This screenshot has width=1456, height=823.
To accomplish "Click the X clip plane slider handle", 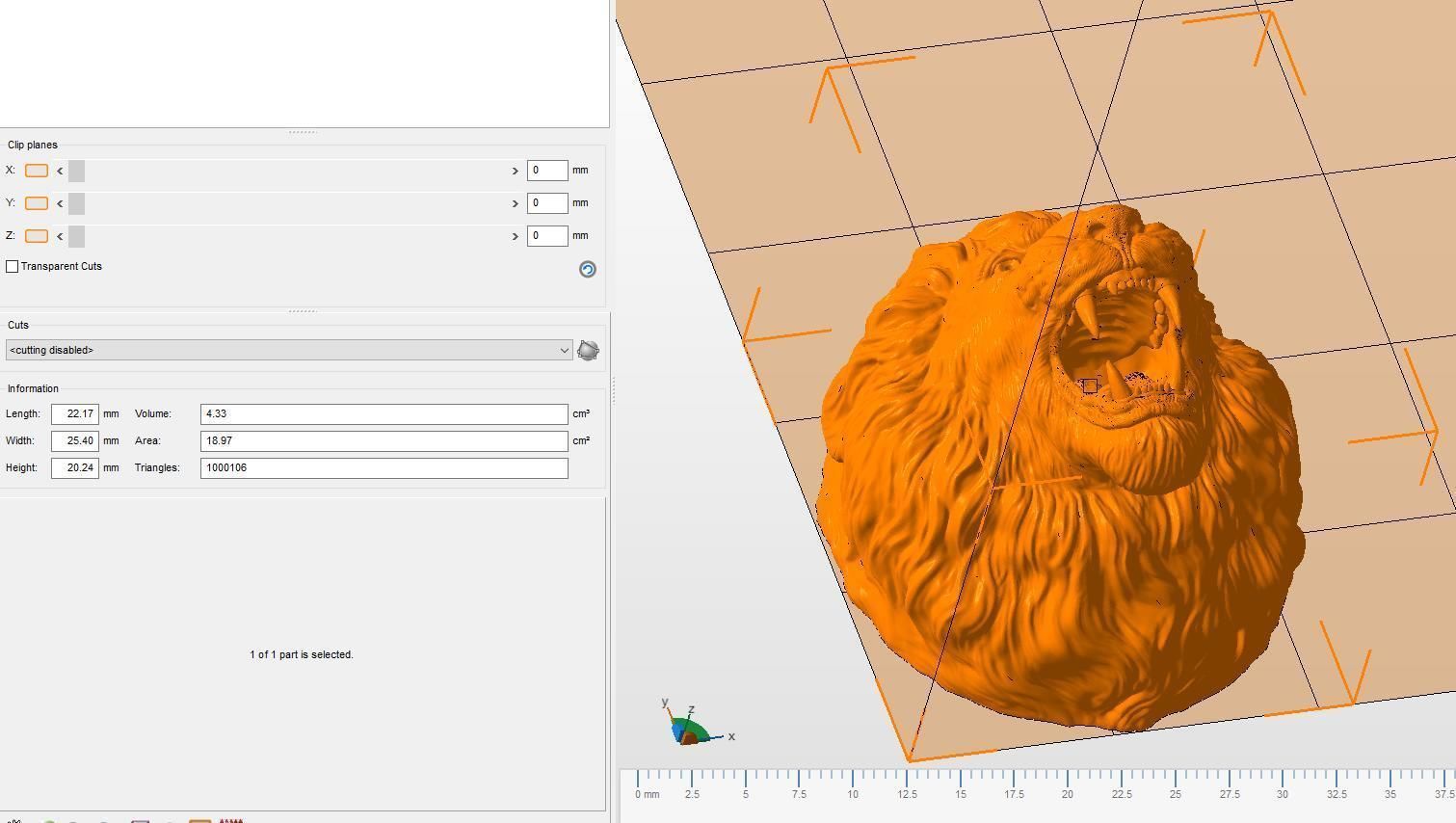I will (77, 171).
